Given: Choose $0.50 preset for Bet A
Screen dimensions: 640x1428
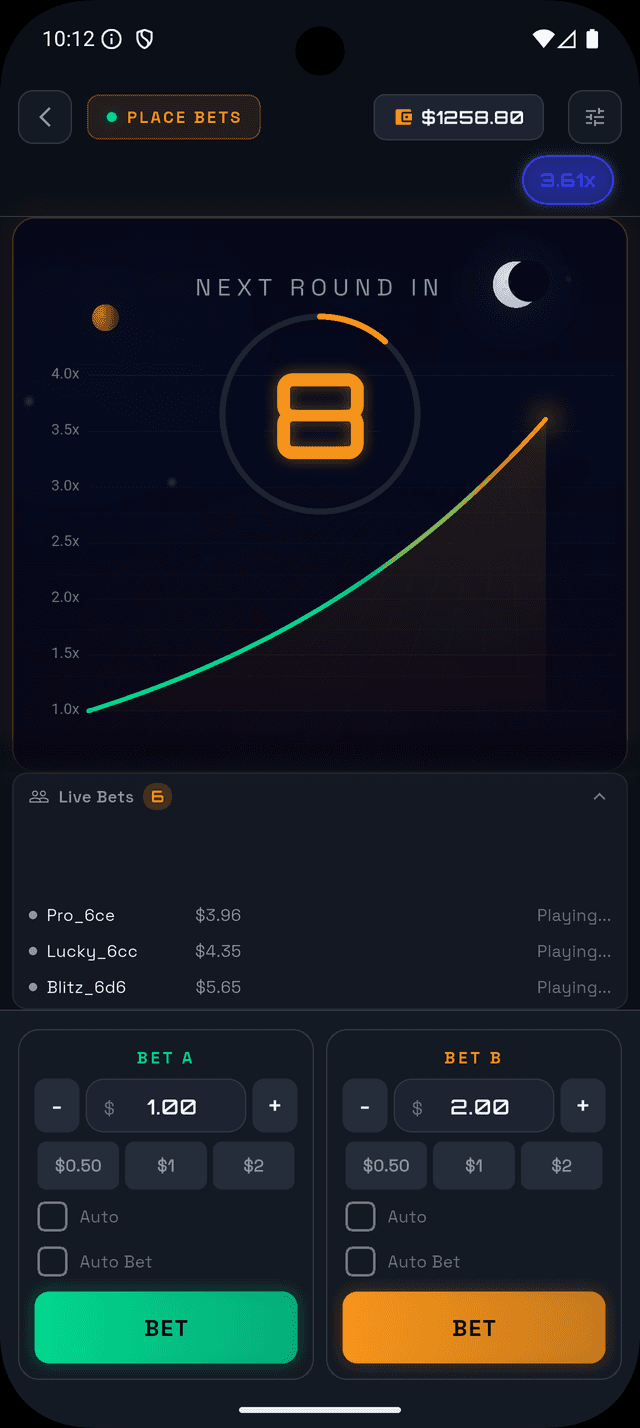Looking at the screenshot, I should (x=78, y=1166).
